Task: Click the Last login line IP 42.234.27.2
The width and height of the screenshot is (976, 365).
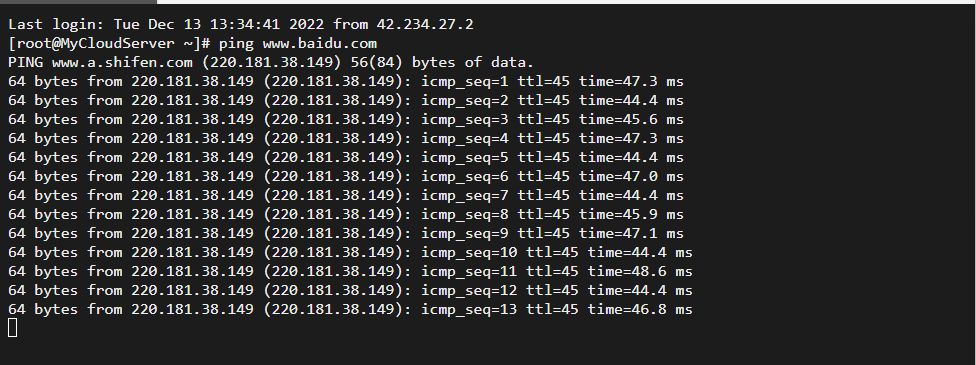Action: (425, 24)
